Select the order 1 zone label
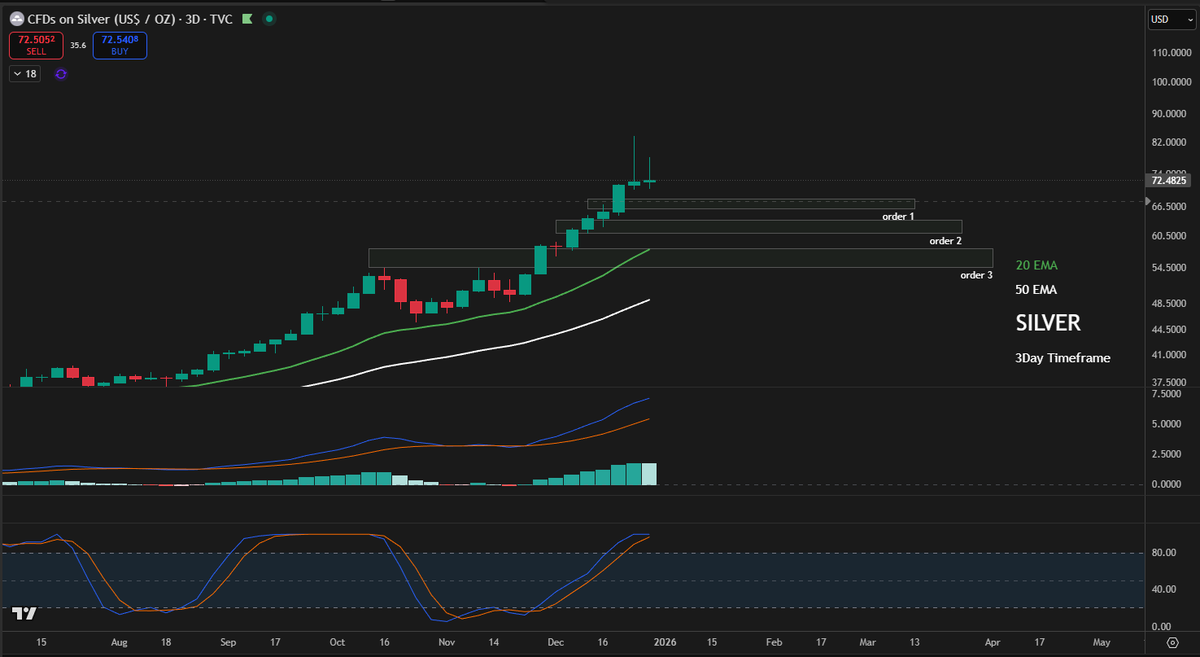Viewport: 1200px width, 657px height. click(897, 216)
